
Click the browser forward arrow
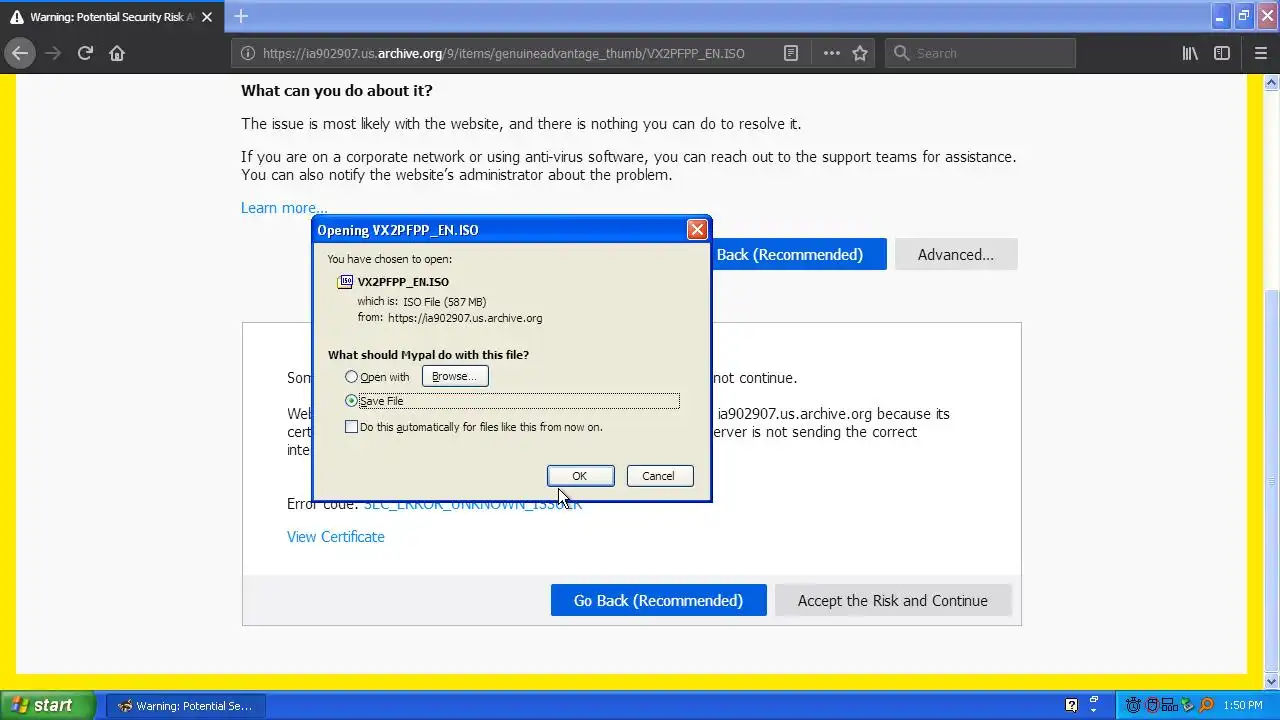[53, 53]
